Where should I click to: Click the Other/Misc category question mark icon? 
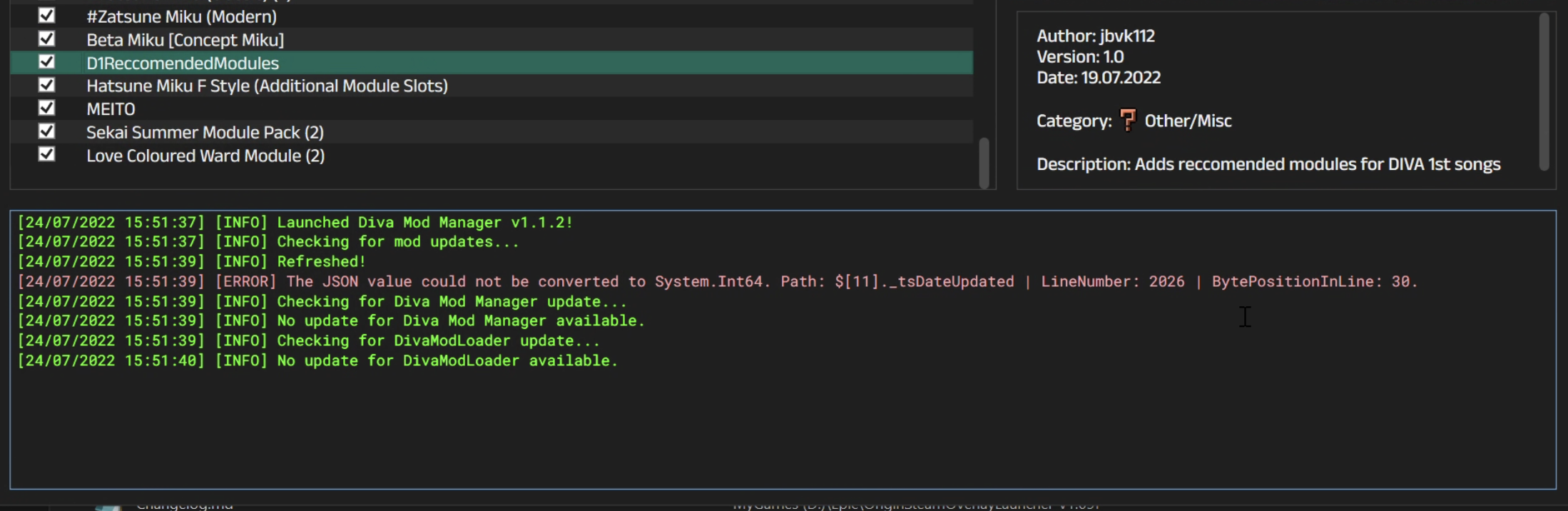pos(1128,120)
